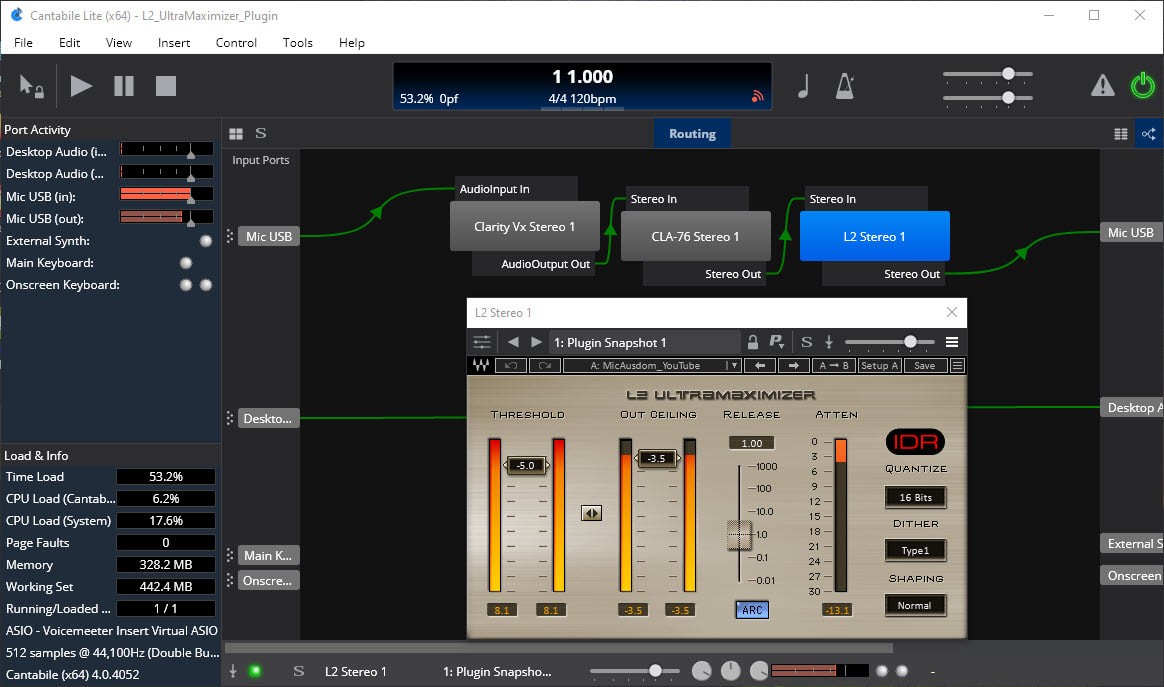Select the L2 Stereo 1 node
The width and height of the screenshot is (1164, 687).
(874, 236)
